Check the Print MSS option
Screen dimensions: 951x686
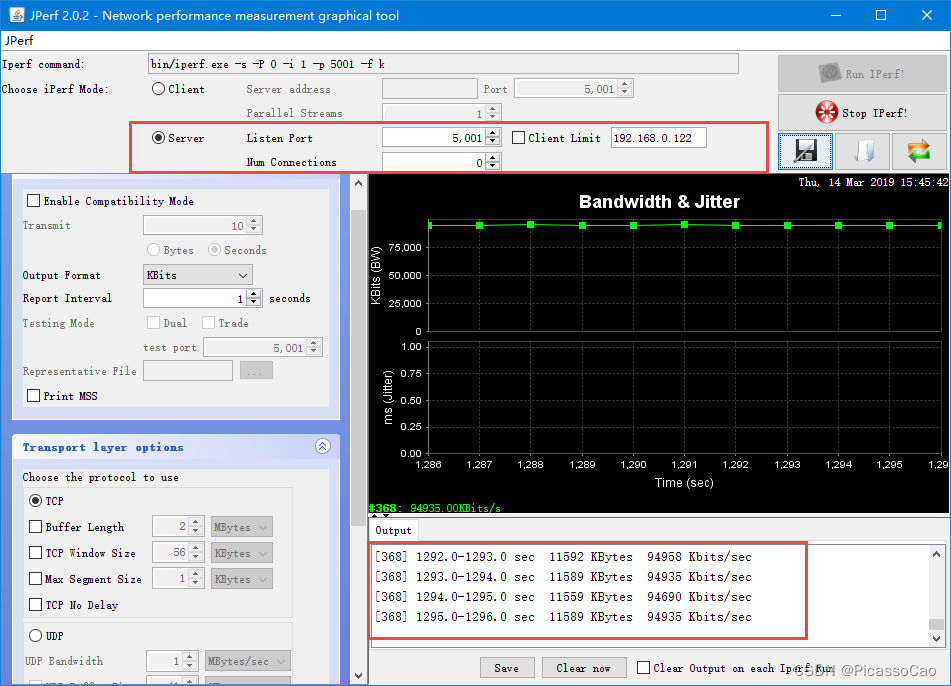(34, 396)
